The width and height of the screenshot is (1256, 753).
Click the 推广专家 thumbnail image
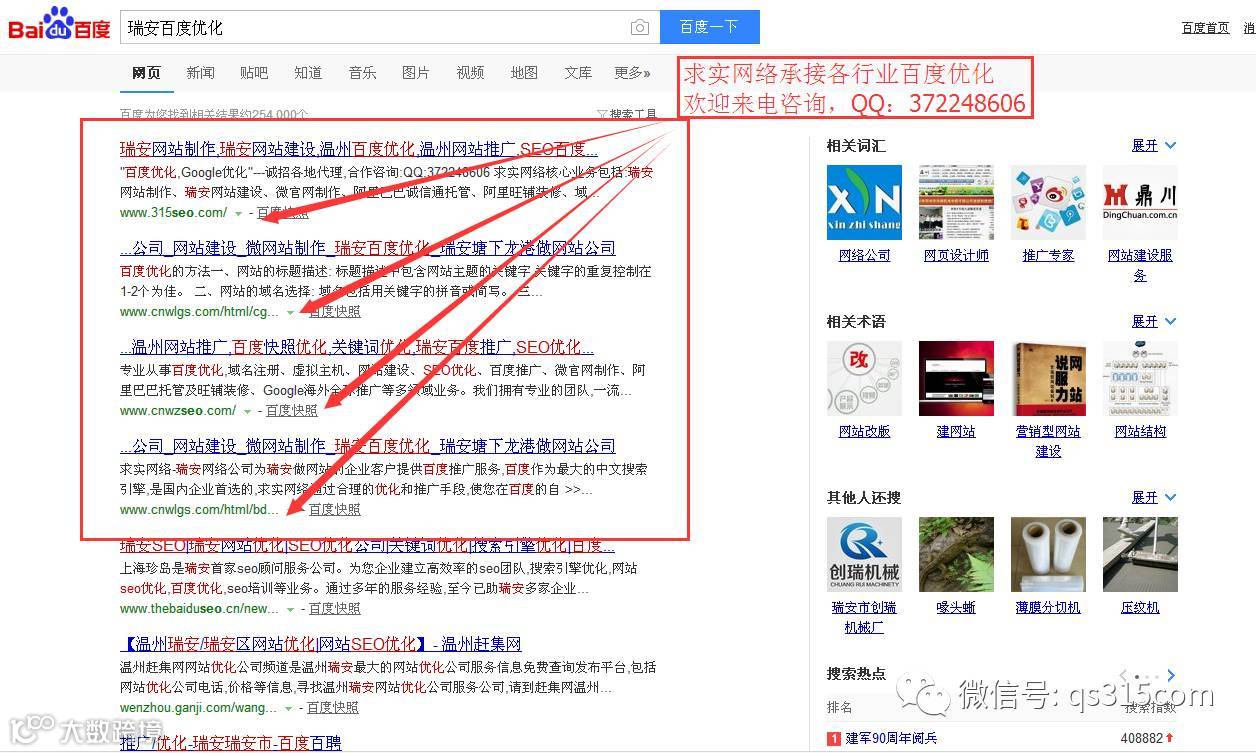click(x=1048, y=203)
